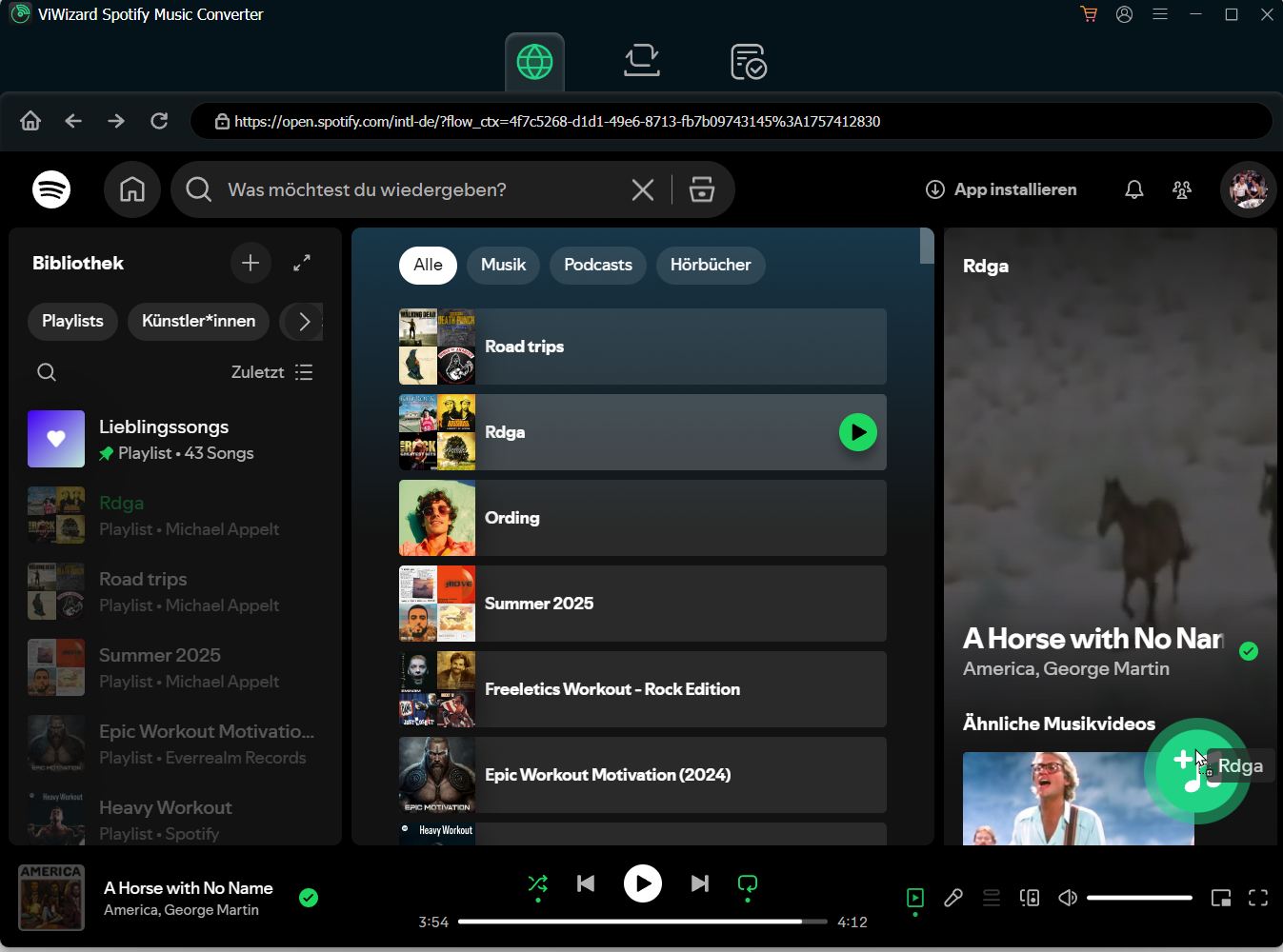Skip to the previous track

pyautogui.click(x=586, y=883)
